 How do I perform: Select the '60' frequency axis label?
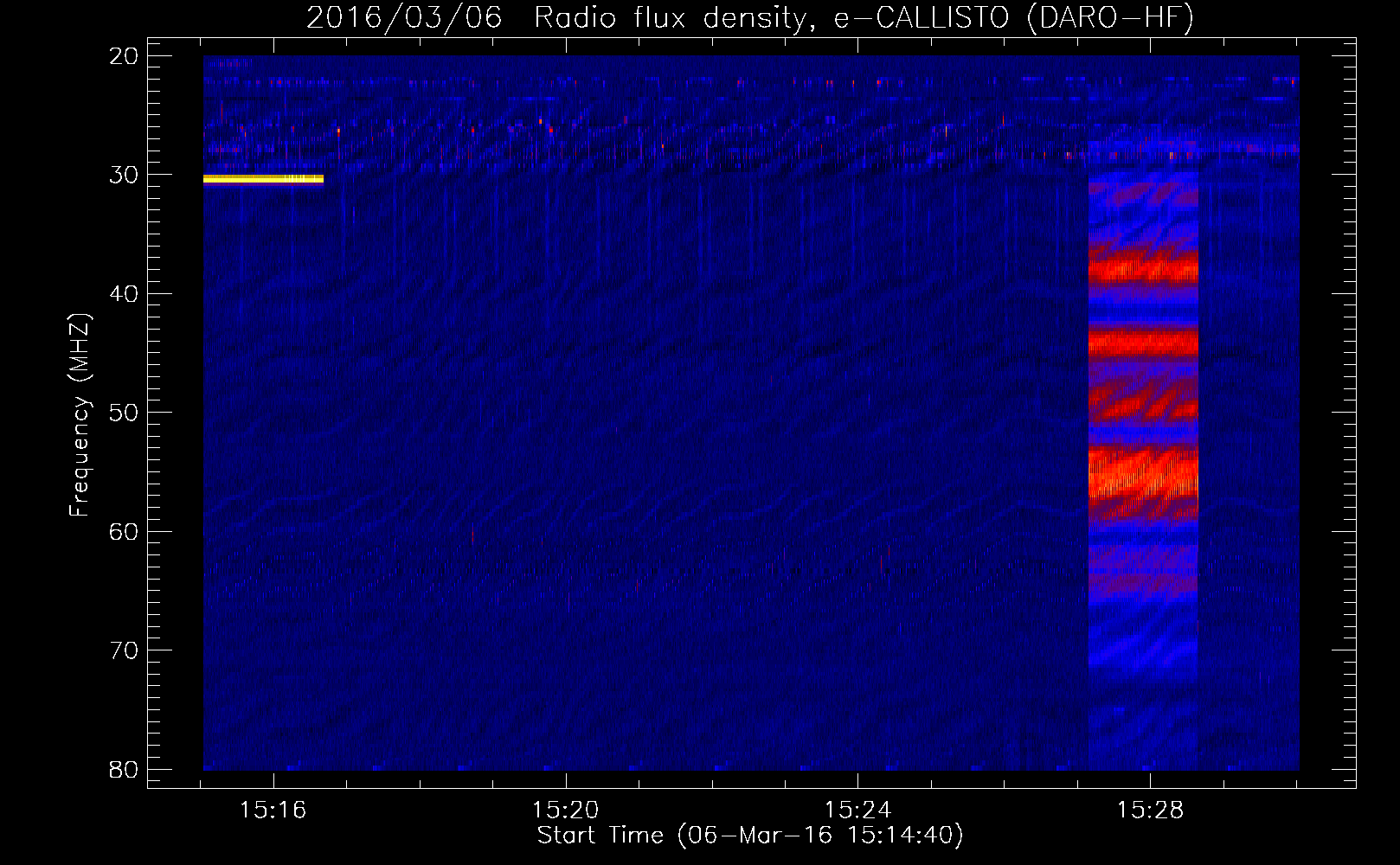click(124, 531)
